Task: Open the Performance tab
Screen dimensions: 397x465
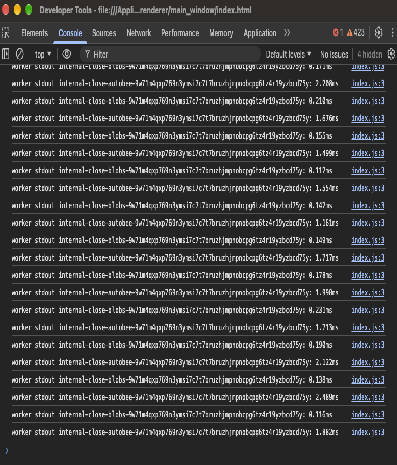Action: coord(180,33)
